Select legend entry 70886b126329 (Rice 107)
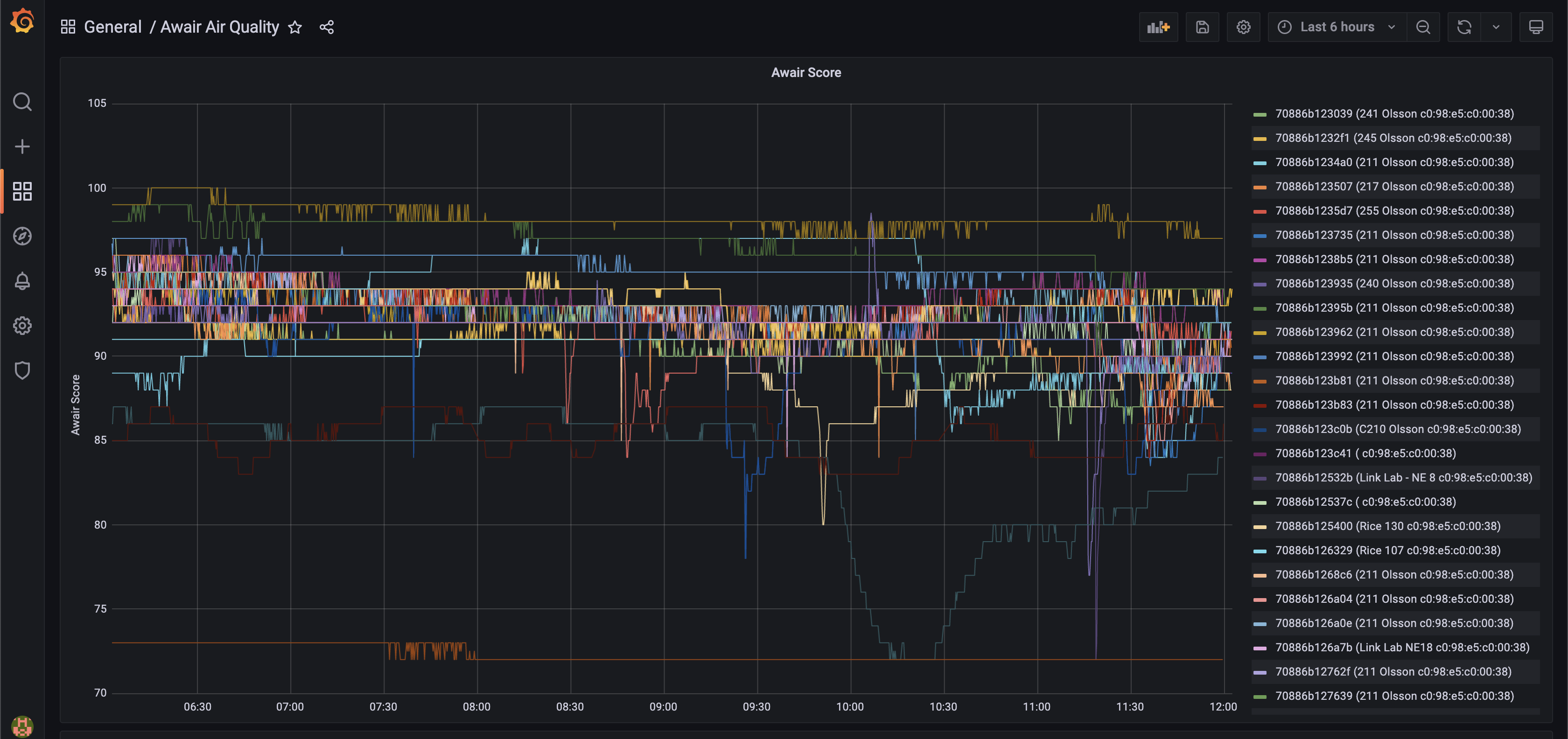Screen dimensions: 1568x739 (1387, 551)
